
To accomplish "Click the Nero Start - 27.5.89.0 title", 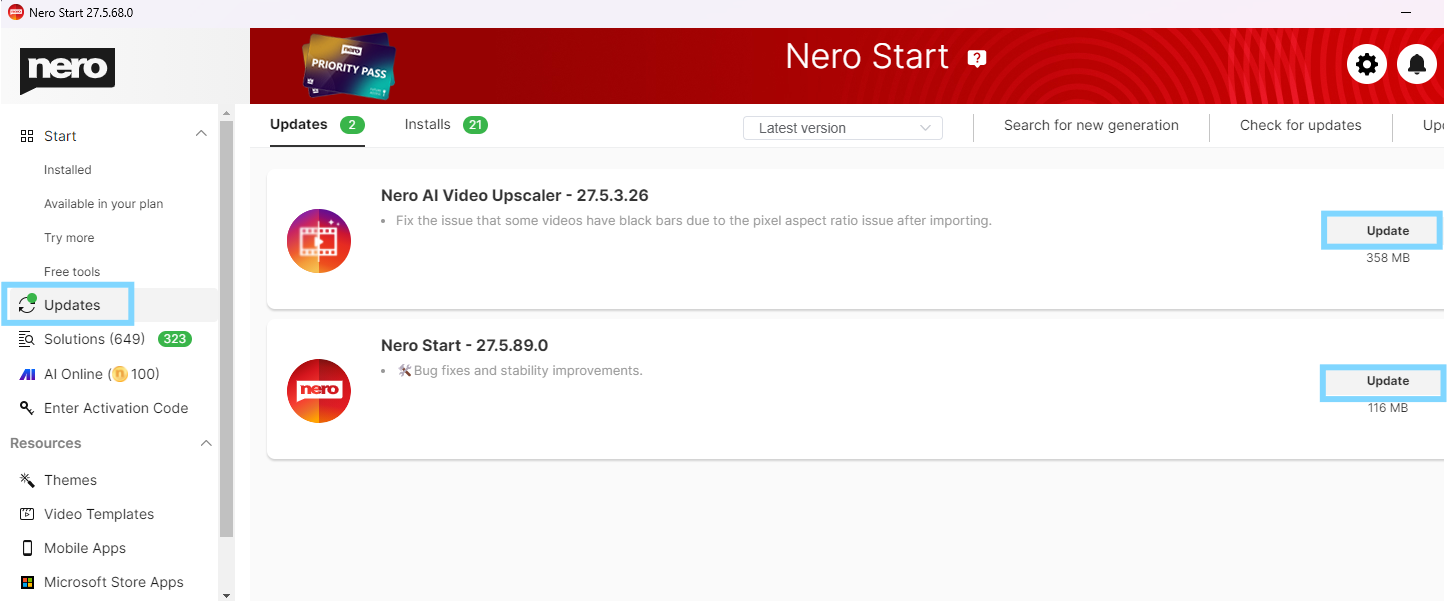I will (x=464, y=346).
